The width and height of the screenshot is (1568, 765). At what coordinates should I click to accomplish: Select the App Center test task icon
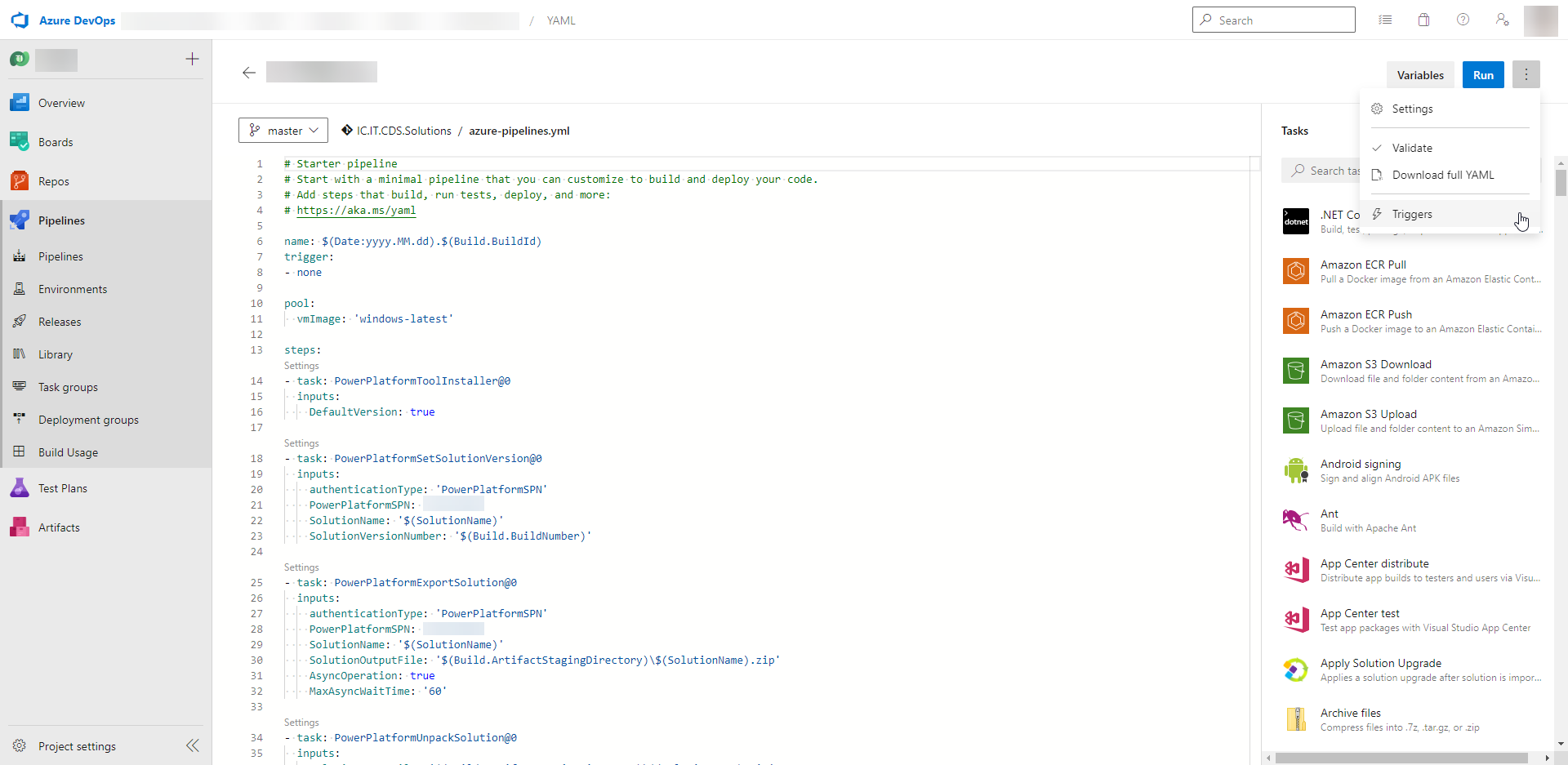(x=1296, y=620)
